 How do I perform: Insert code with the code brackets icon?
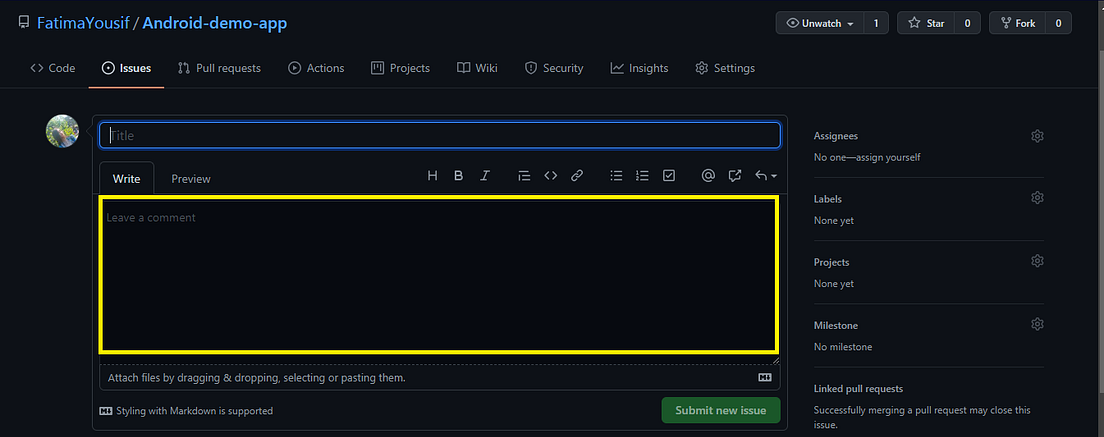click(551, 176)
